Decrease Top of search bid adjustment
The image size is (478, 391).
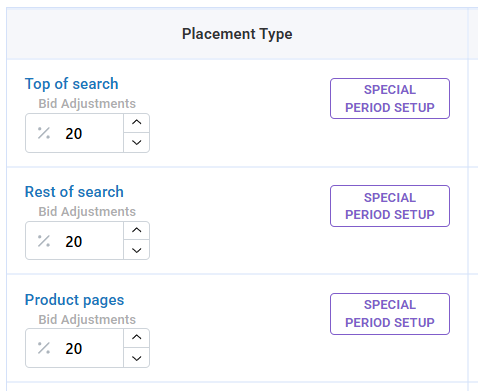(137, 143)
